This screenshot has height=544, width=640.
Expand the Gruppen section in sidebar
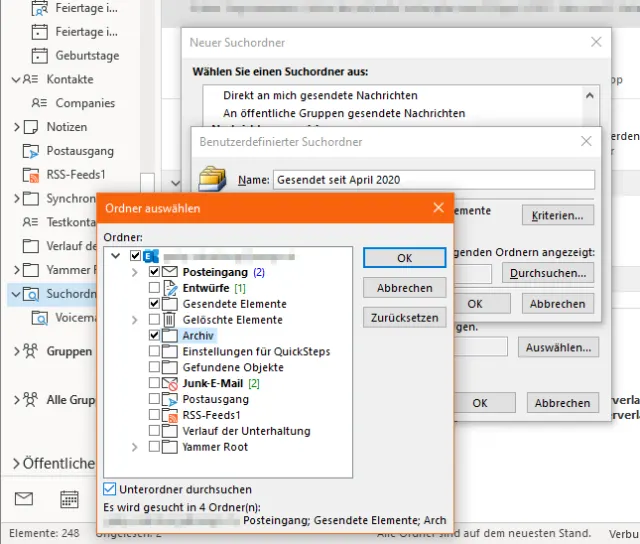tap(16, 351)
